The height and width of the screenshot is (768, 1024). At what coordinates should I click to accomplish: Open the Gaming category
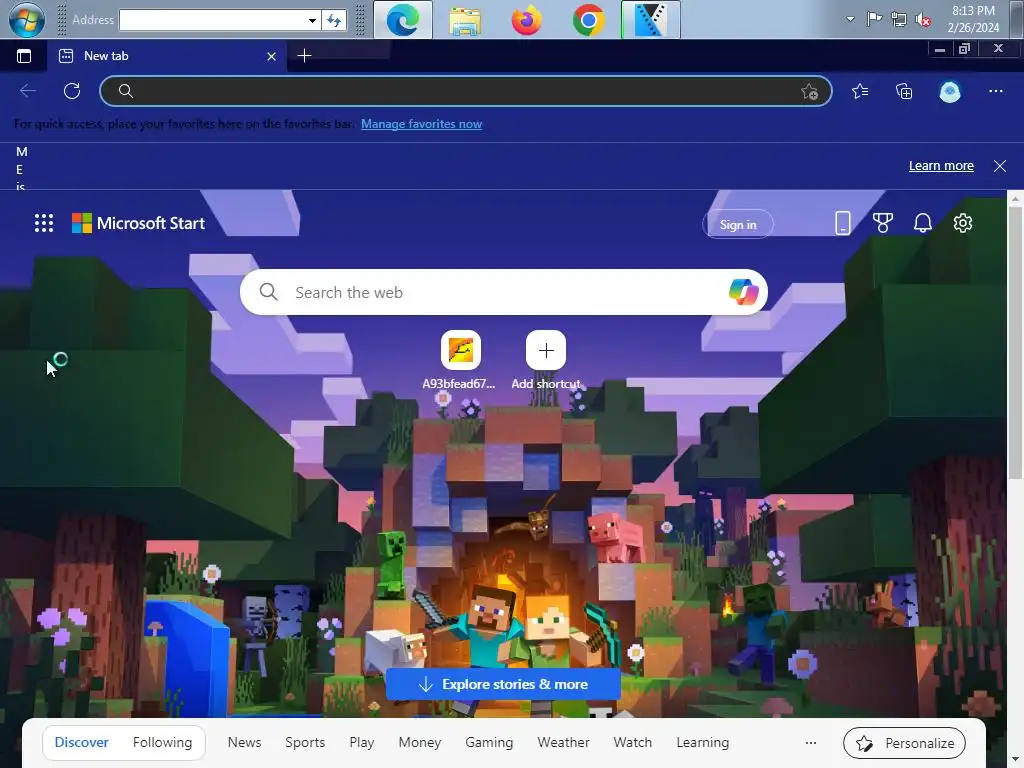(x=489, y=743)
